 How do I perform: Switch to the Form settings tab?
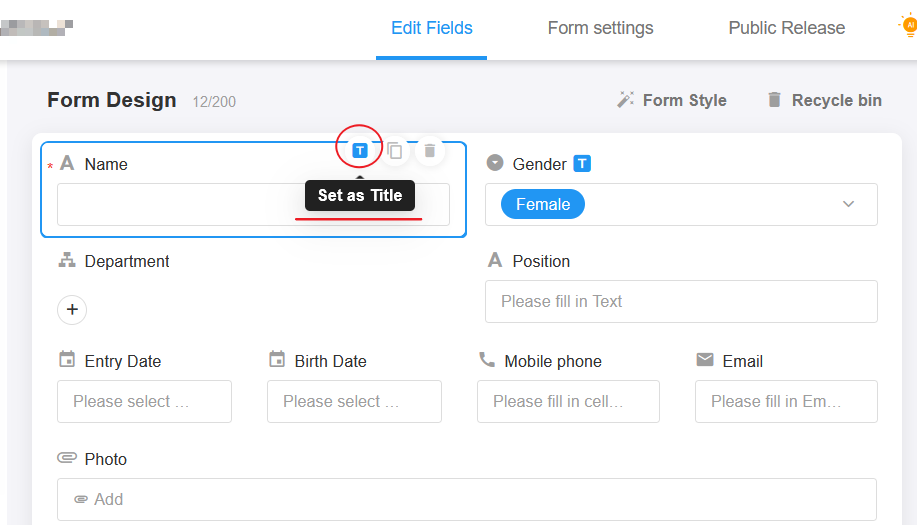(600, 28)
